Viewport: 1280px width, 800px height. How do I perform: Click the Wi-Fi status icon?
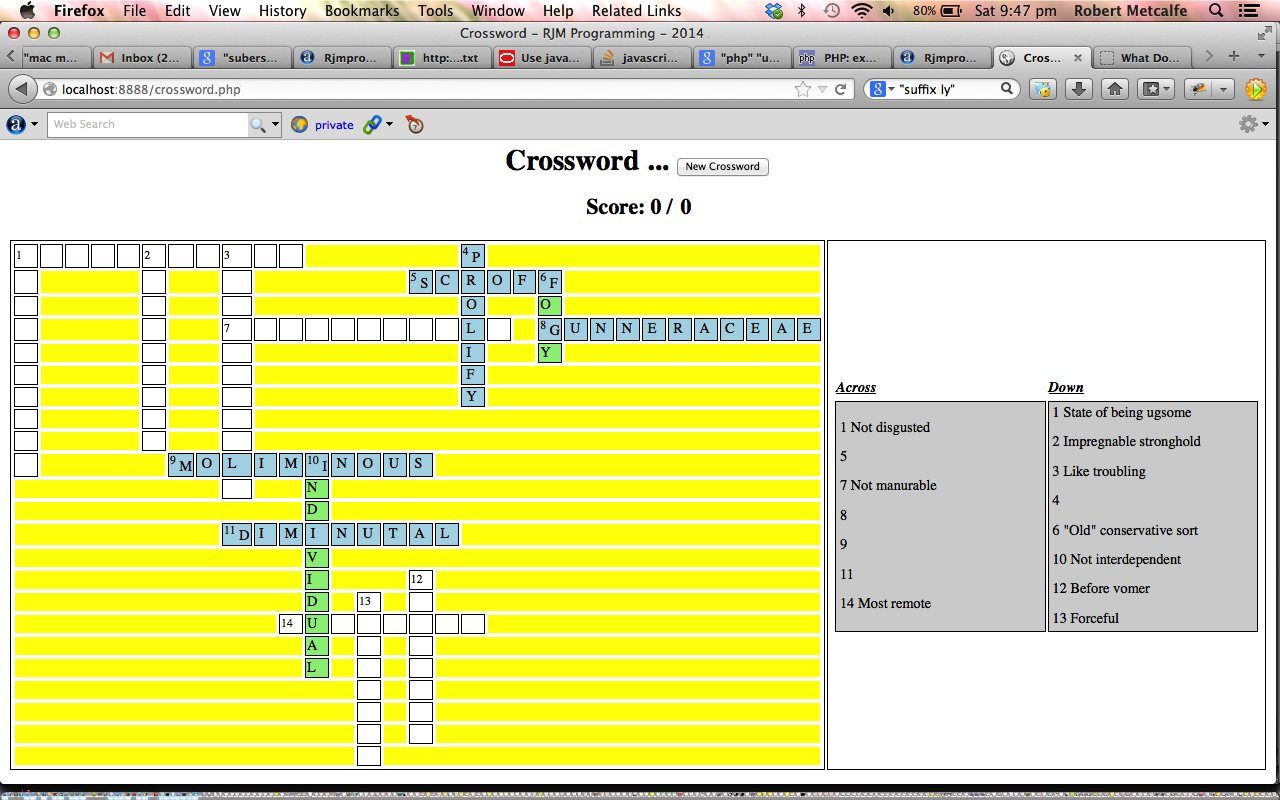click(861, 11)
